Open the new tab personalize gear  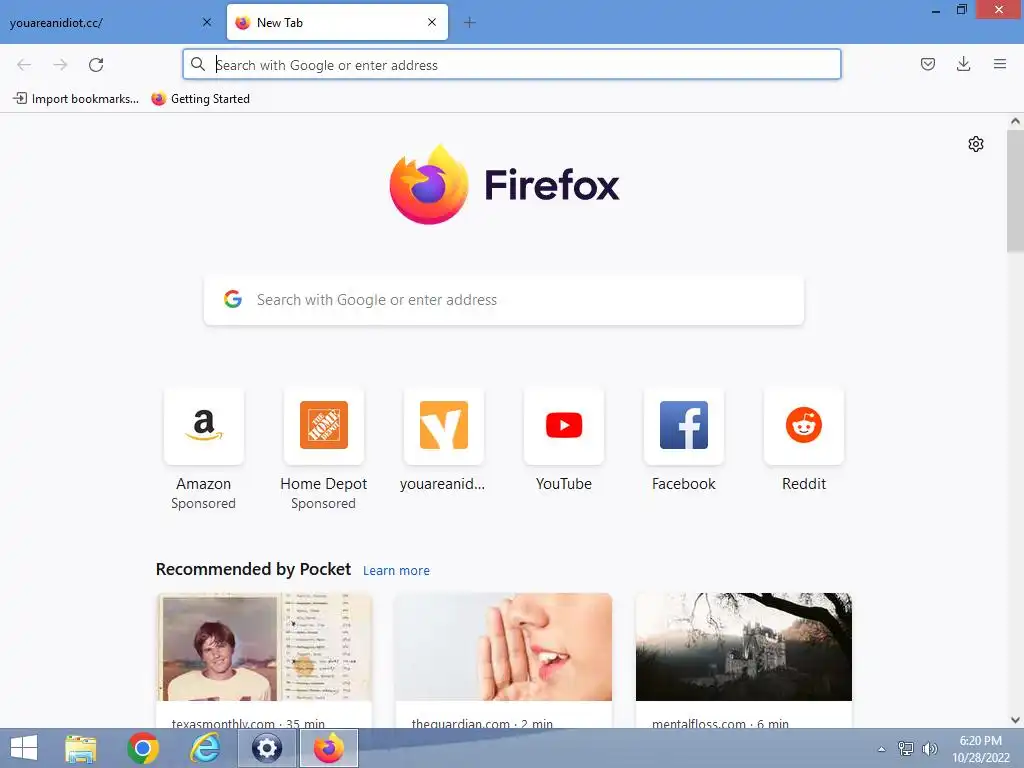click(976, 144)
